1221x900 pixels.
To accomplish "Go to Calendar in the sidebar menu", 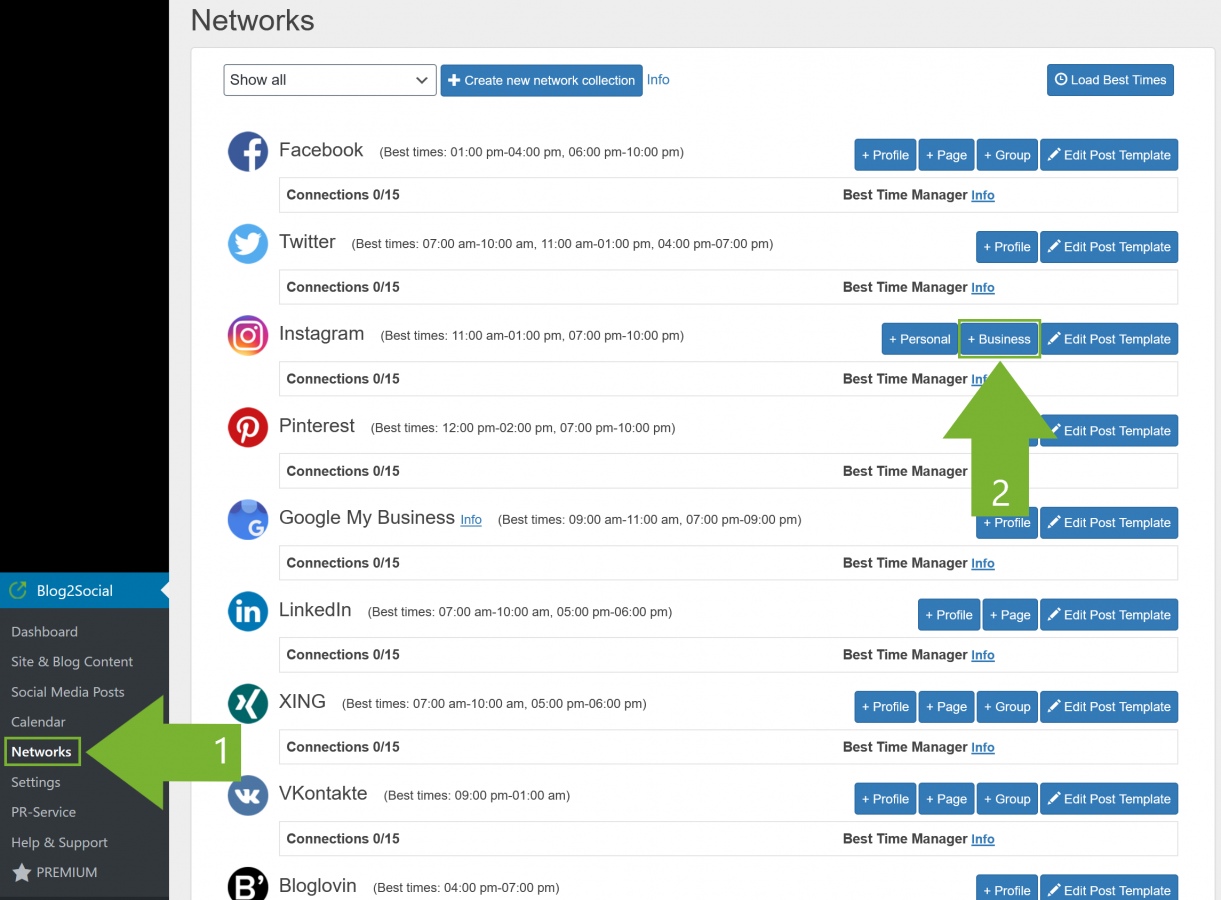I will pos(38,722).
